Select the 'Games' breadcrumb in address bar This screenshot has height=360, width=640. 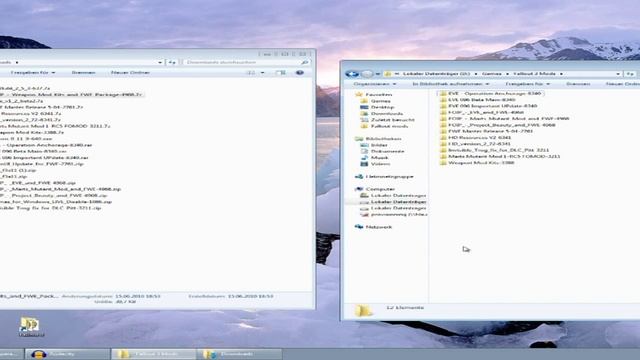[491, 74]
